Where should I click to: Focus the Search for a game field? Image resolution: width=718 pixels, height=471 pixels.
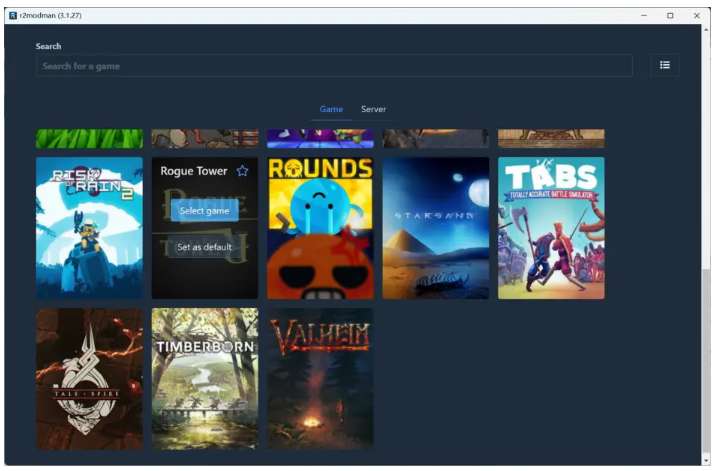tap(334, 66)
